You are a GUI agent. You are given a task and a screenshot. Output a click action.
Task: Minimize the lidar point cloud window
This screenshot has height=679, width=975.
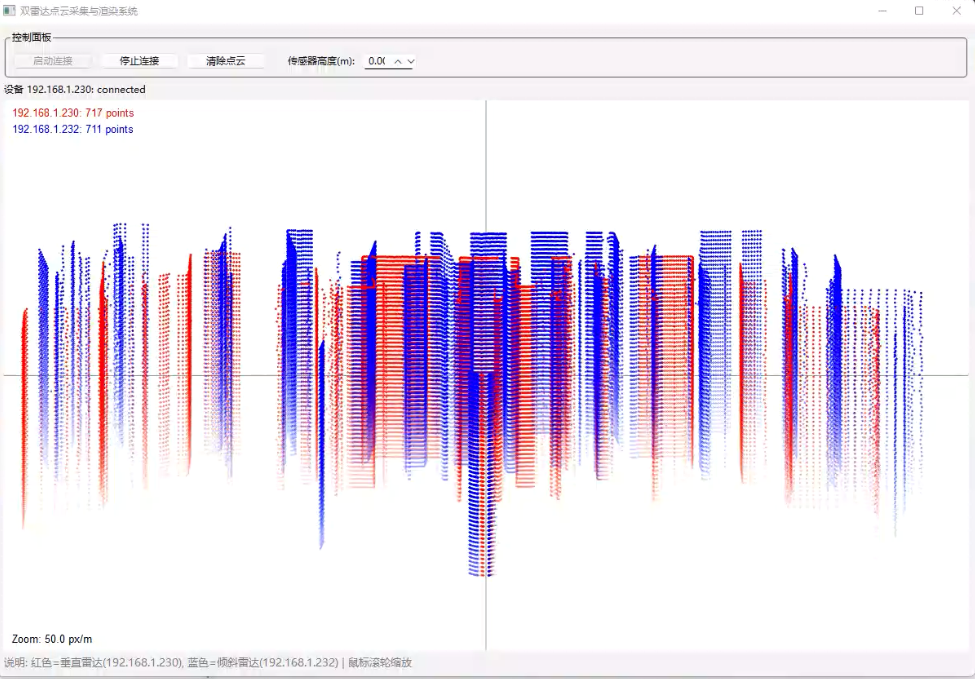[x=883, y=11]
